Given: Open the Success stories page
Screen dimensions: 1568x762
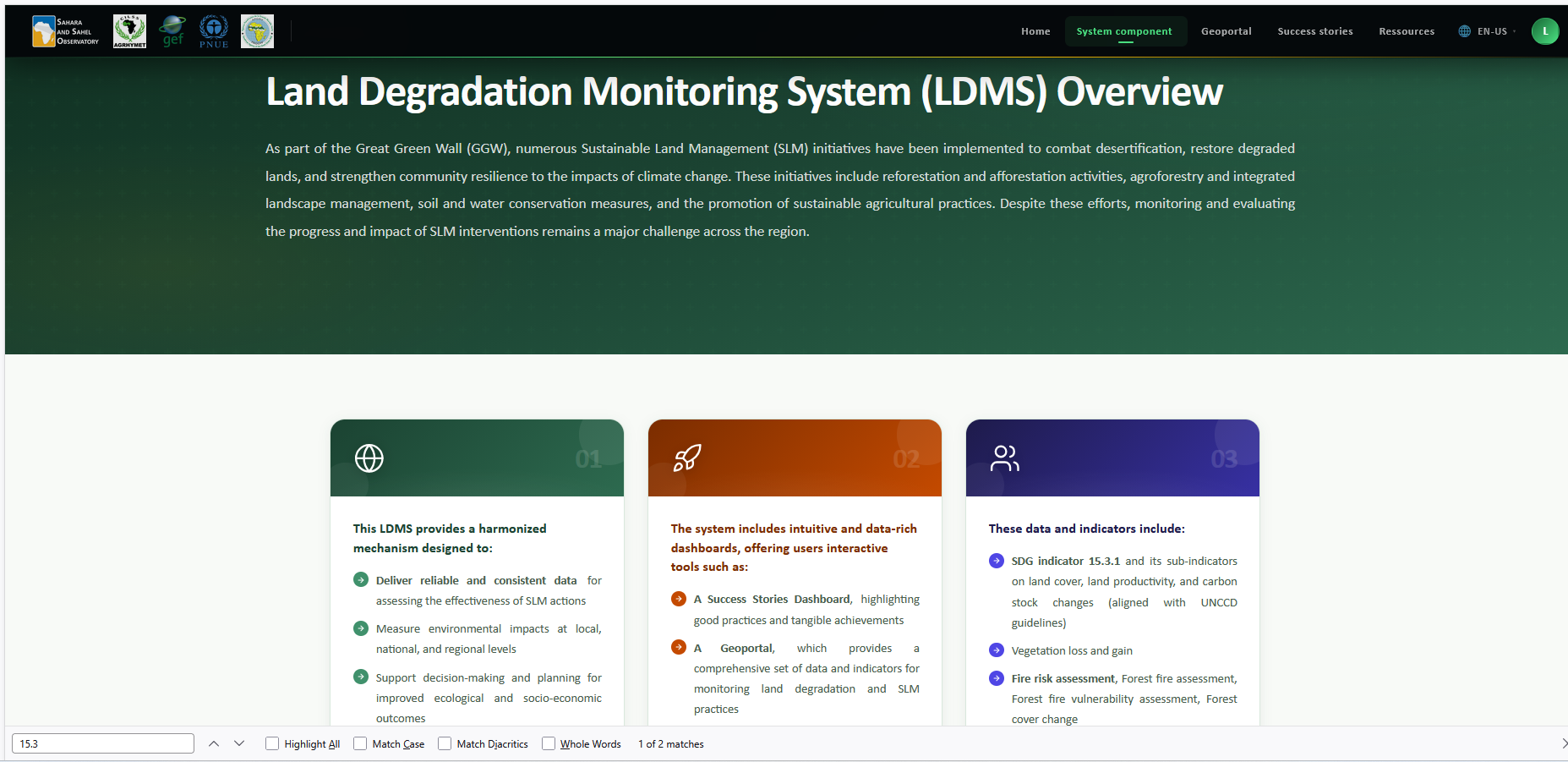Looking at the screenshot, I should pyautogui.click(x=1315, y=30).
